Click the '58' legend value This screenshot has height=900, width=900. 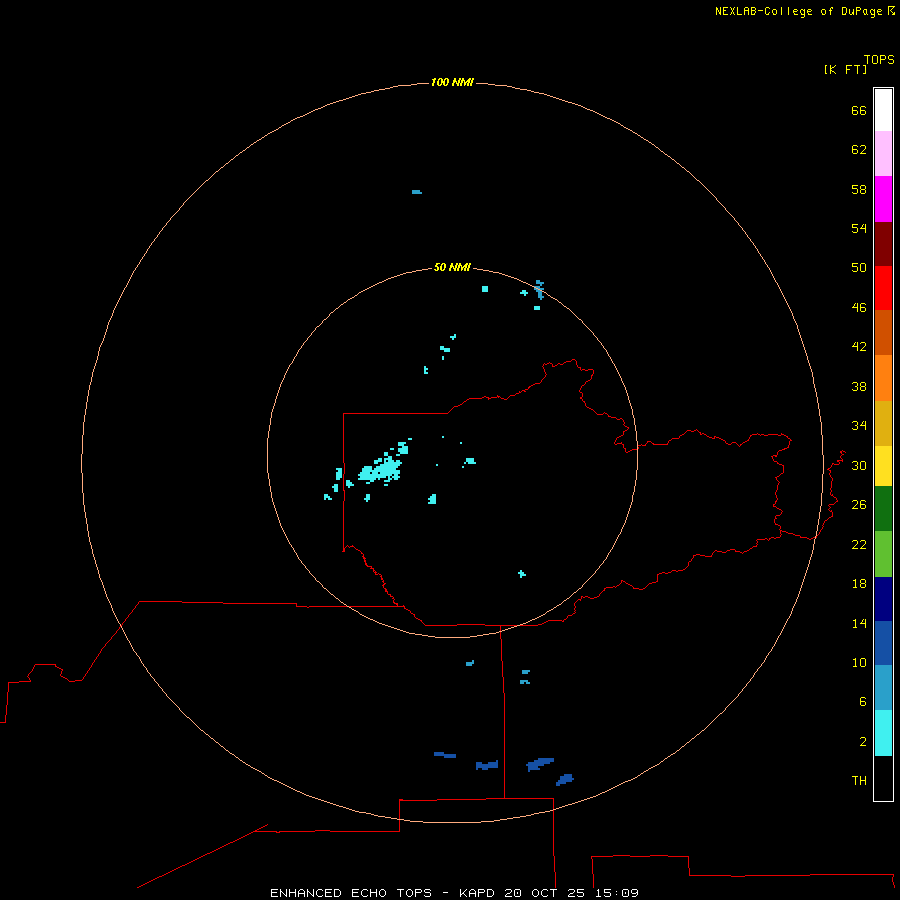coord(859,189)
